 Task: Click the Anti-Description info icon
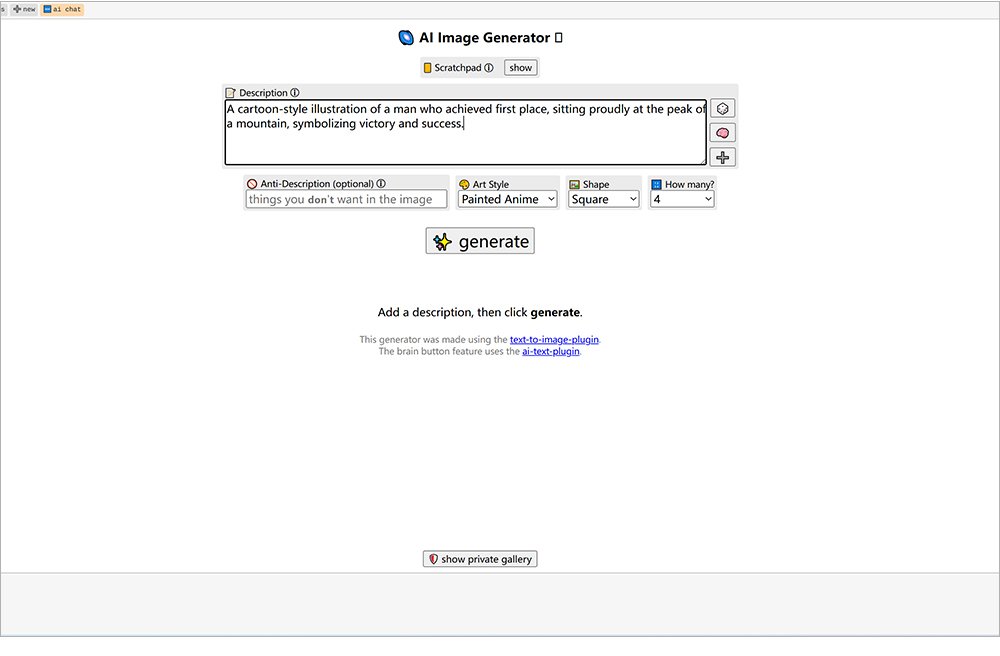click(x=381, y=184)
